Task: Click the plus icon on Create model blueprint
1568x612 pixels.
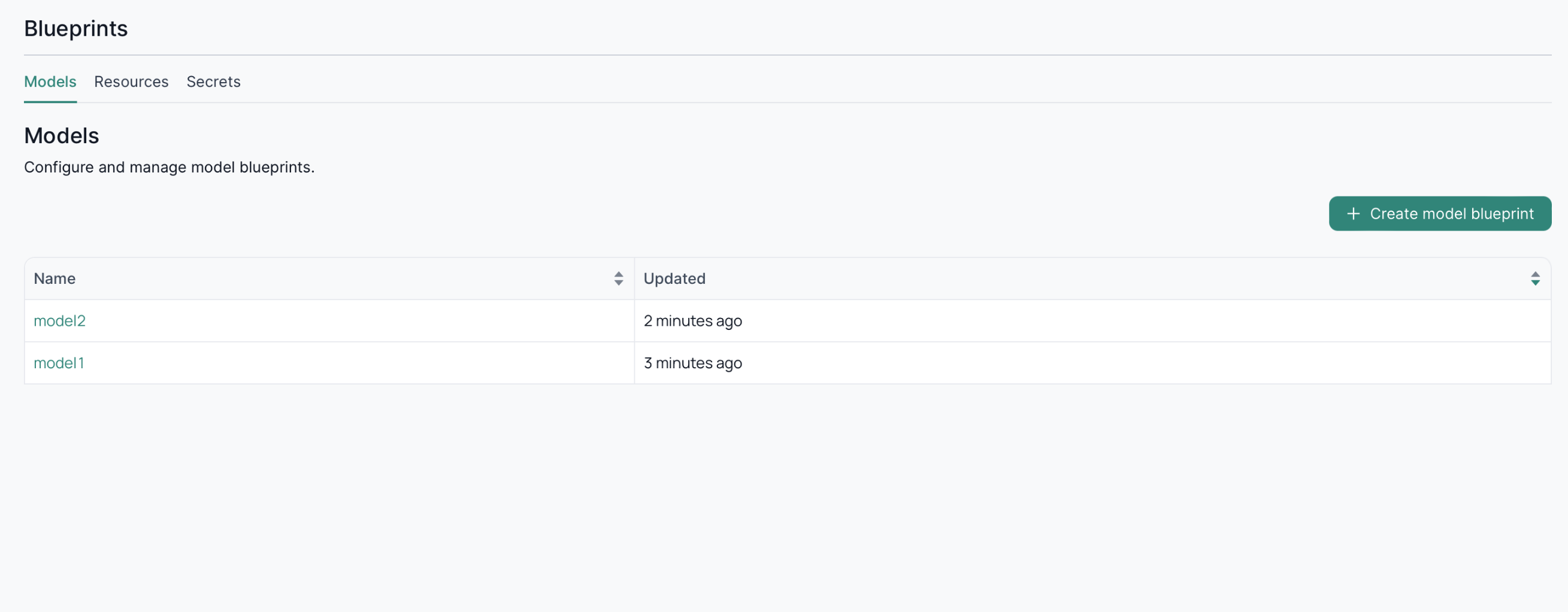Action: tap(1353, 214)
